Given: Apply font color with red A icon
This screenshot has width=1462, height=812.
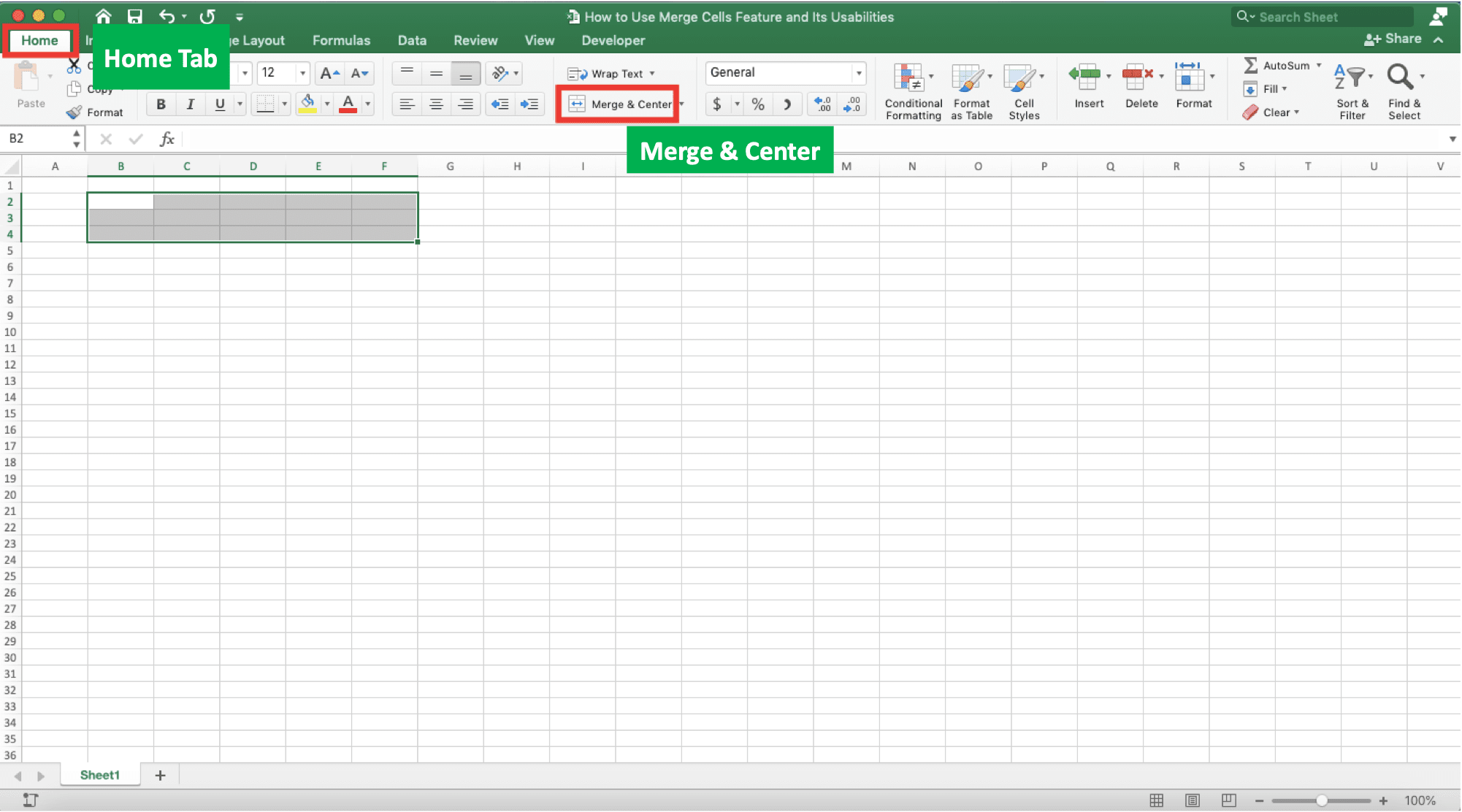Looking at the screenshot, I should [x=348, y=104].
